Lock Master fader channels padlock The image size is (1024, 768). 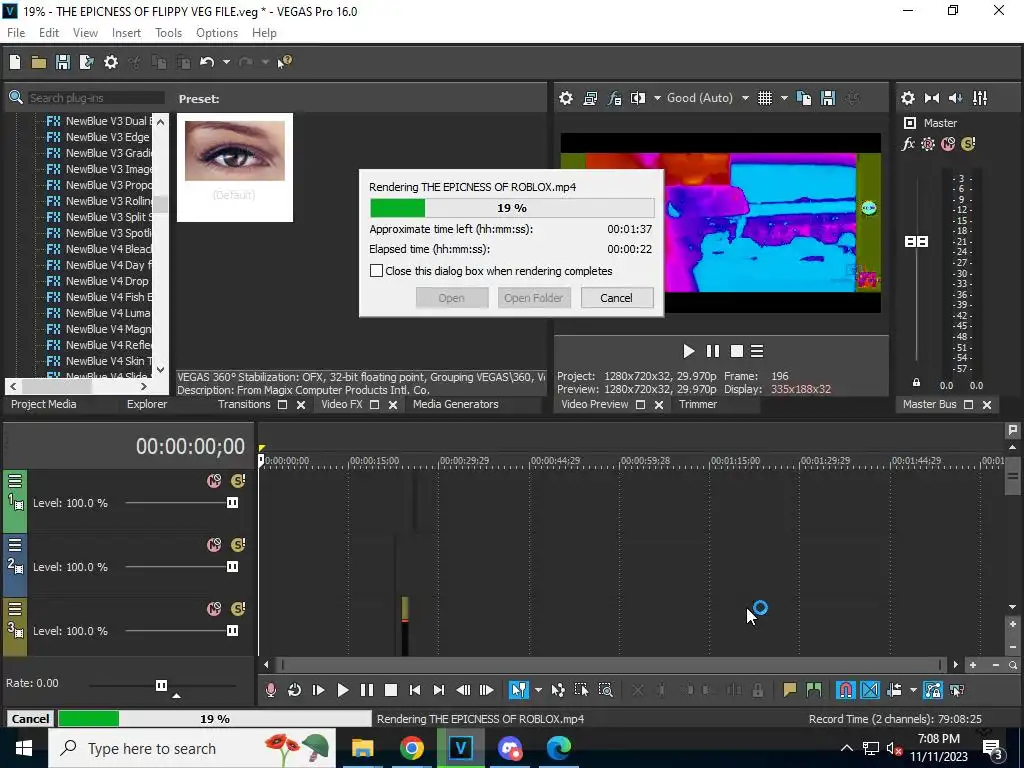[x=916, y=383]
